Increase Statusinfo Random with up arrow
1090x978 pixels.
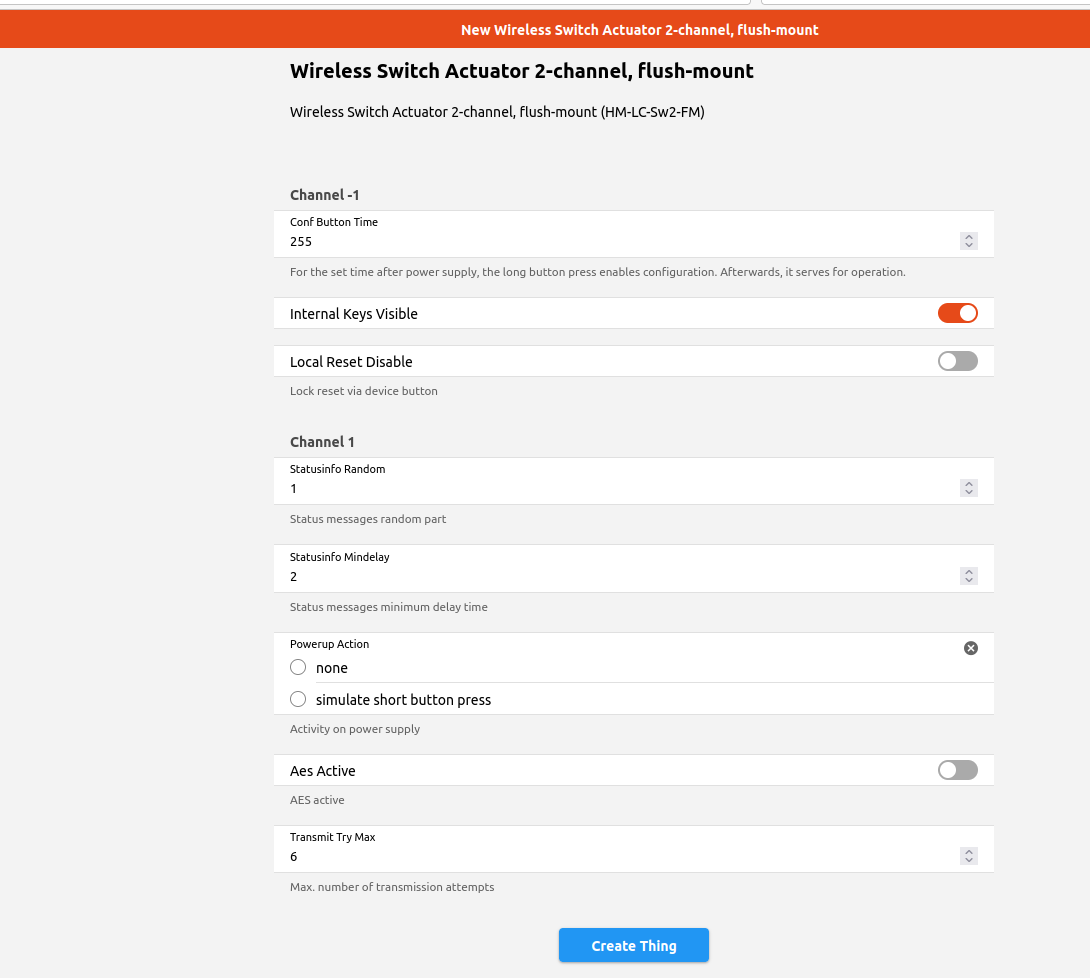(968, 484)
